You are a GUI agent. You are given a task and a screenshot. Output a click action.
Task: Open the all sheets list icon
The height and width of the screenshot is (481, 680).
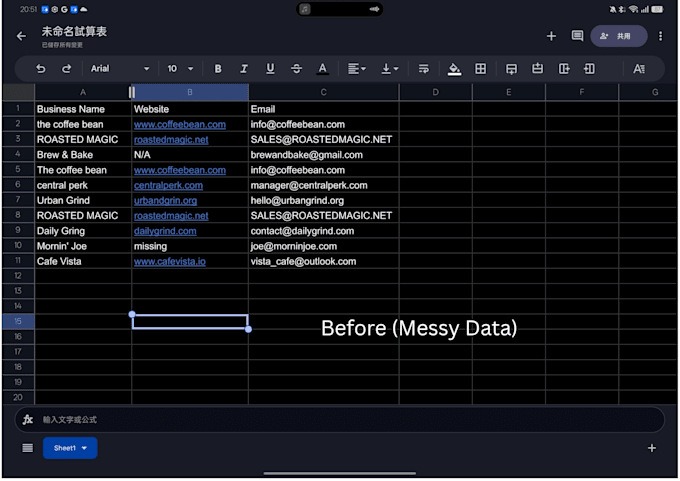[27, 448]
